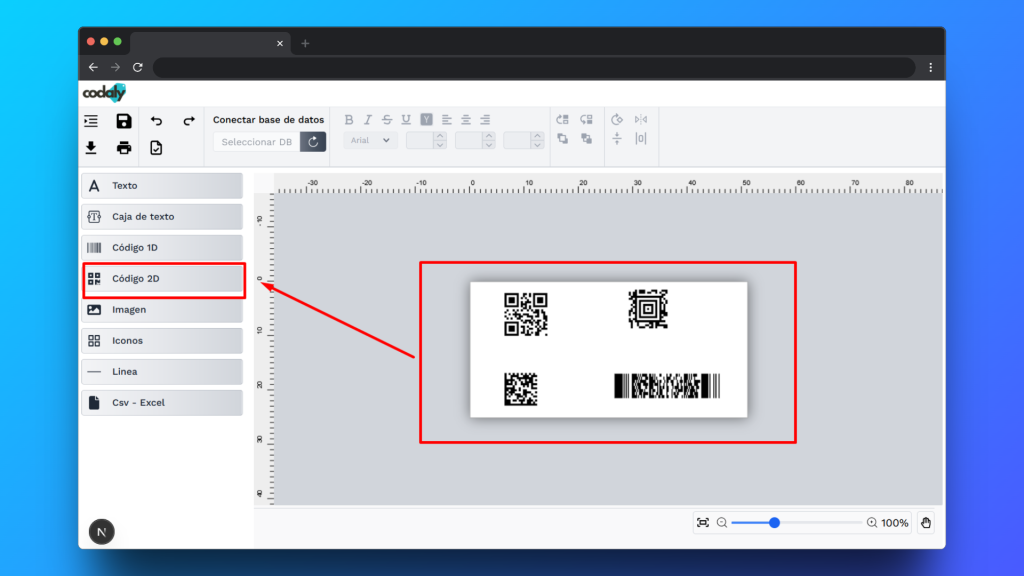Click the Codaly logo
The height and width of the screenshot is (576, 1024).
tap(104, 93)
